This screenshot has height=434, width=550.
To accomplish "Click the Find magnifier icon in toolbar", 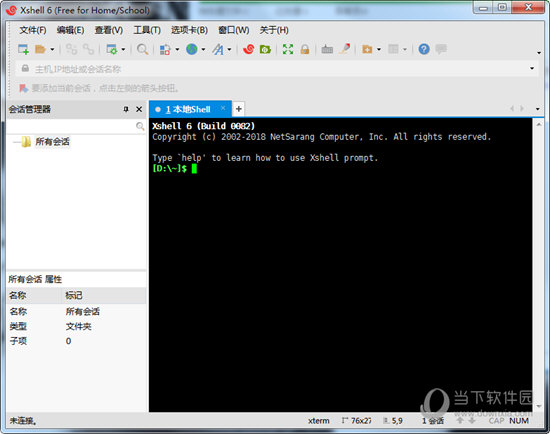I will [x=142, y=49].
